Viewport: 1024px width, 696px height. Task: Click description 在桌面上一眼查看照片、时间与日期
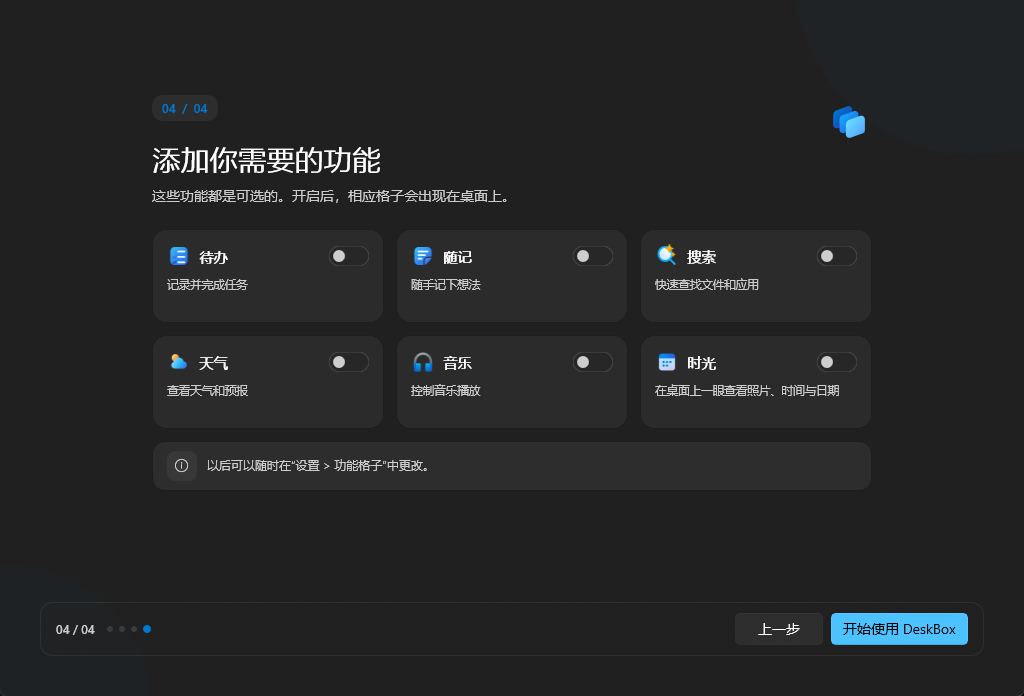click(x=747, y=390)
